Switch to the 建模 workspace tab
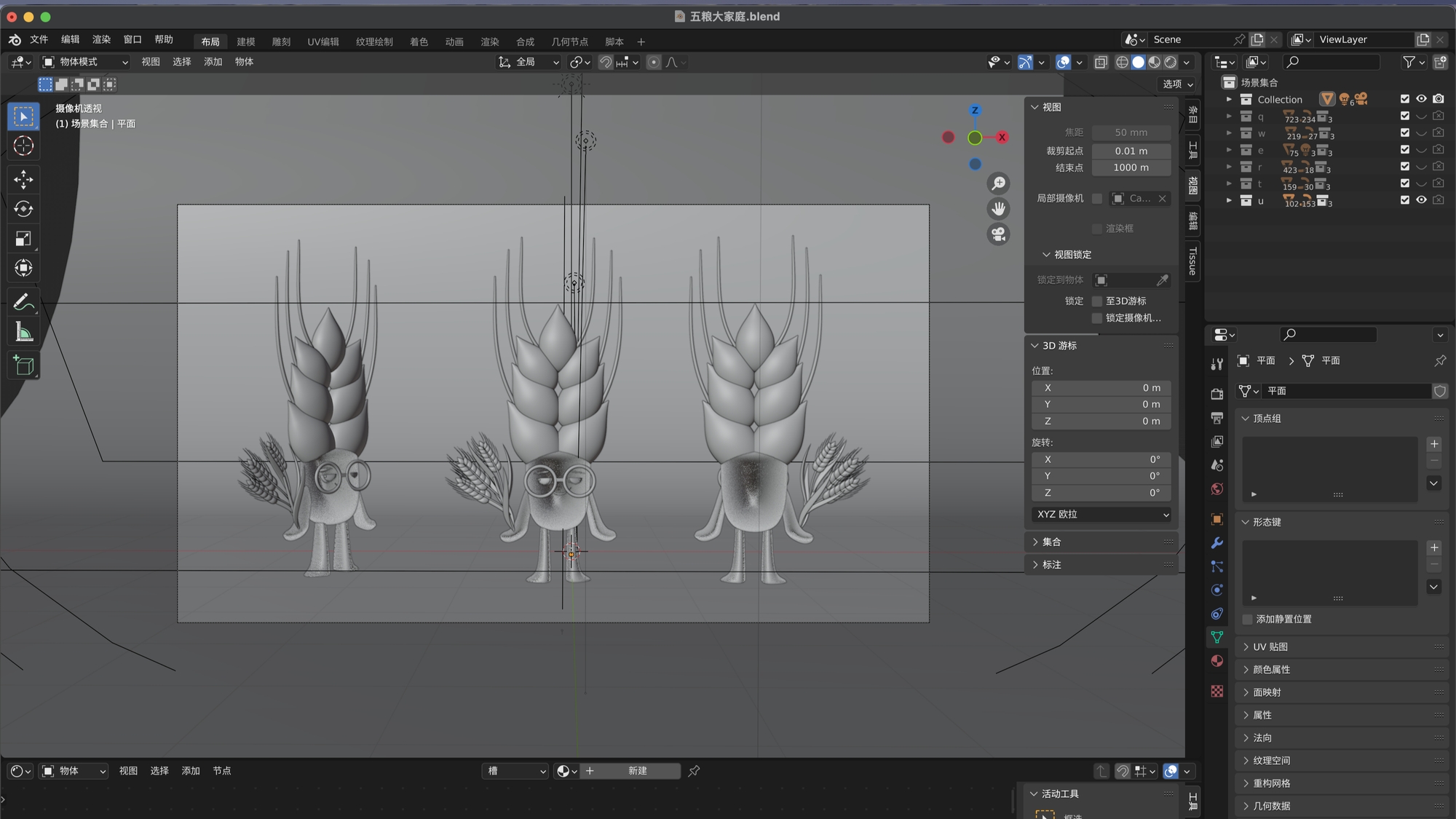The image size is (1456, 819). (246, 42)
